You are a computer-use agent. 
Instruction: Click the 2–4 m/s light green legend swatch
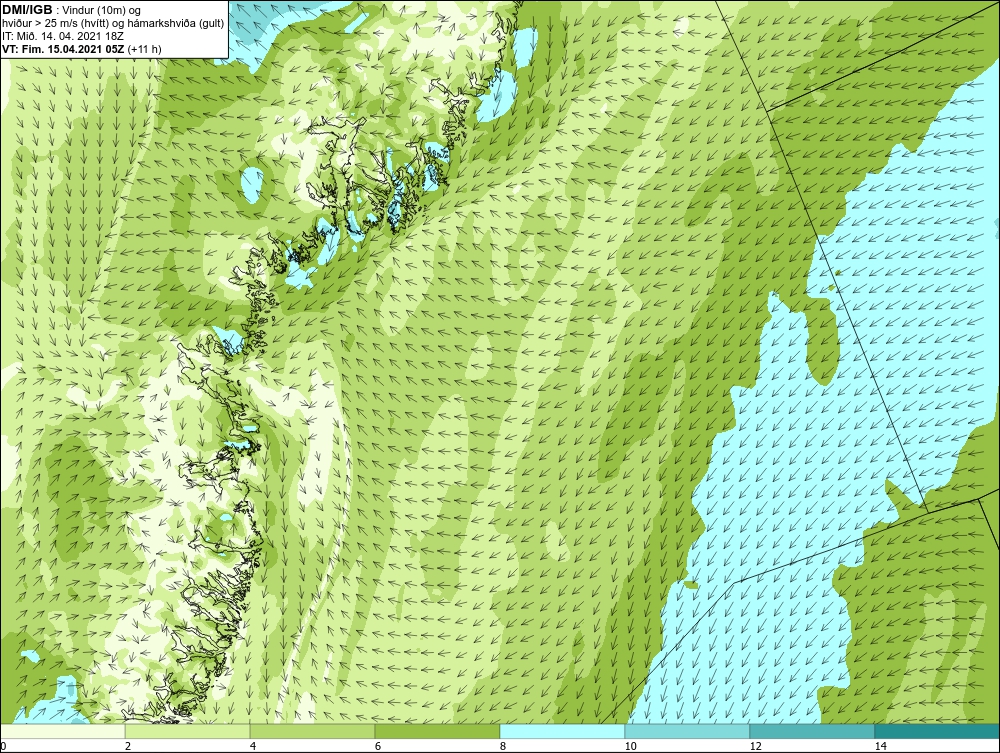click(188, 731)
